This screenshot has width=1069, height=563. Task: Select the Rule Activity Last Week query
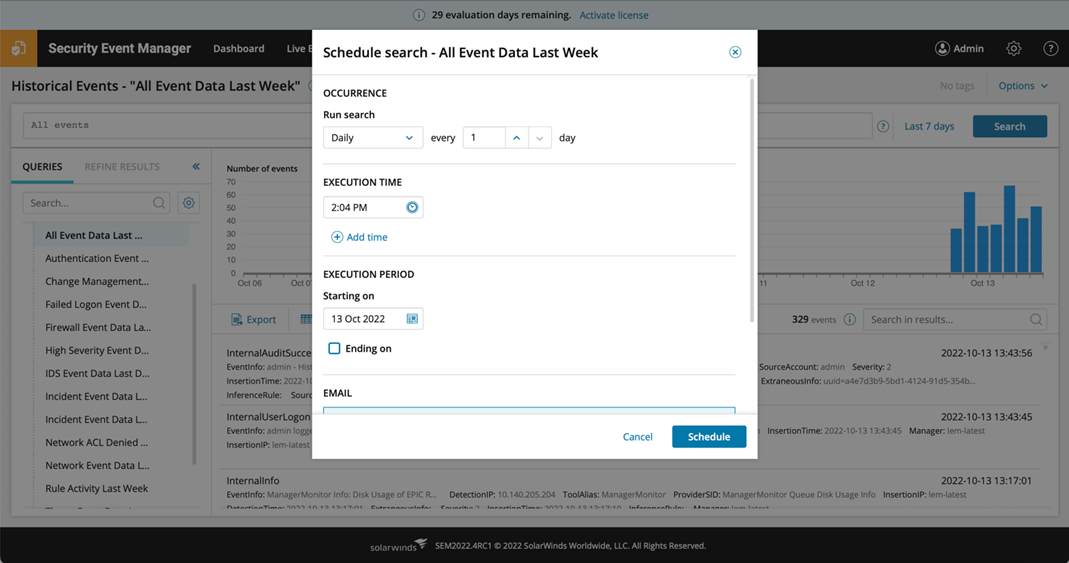97,489
